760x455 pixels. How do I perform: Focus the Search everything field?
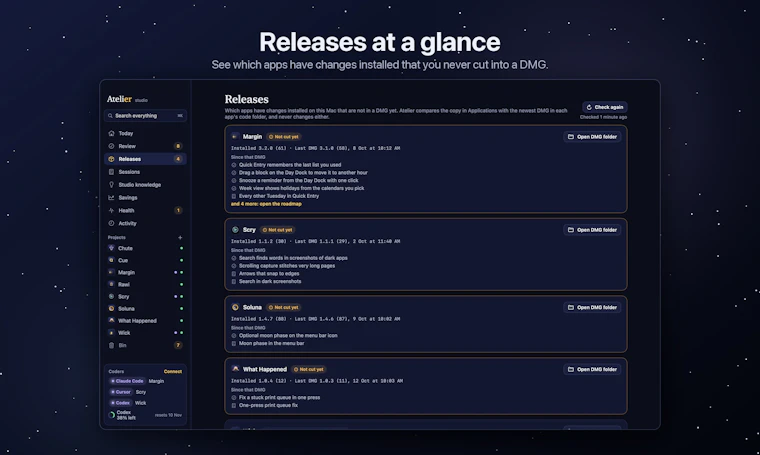(x=145, y=116)
